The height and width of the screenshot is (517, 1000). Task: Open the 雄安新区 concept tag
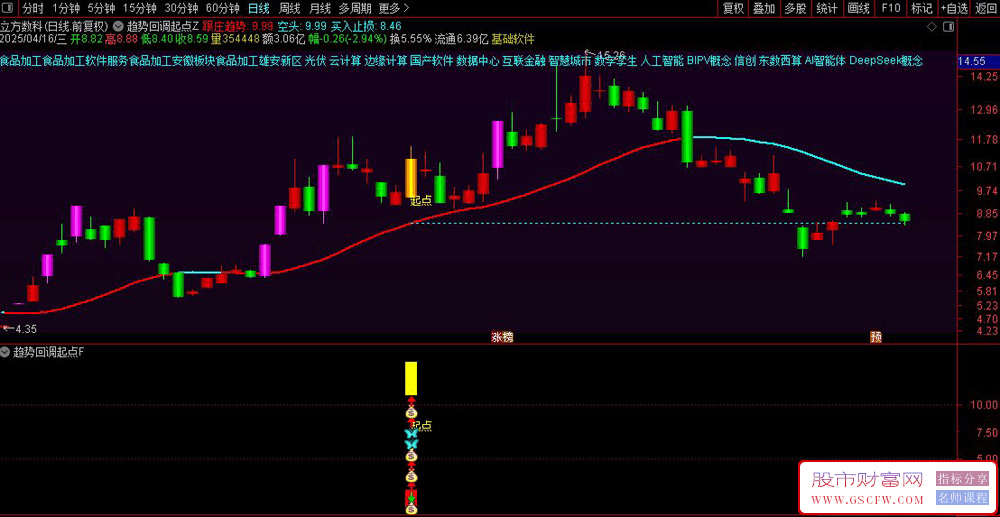[x=279, y=61]
